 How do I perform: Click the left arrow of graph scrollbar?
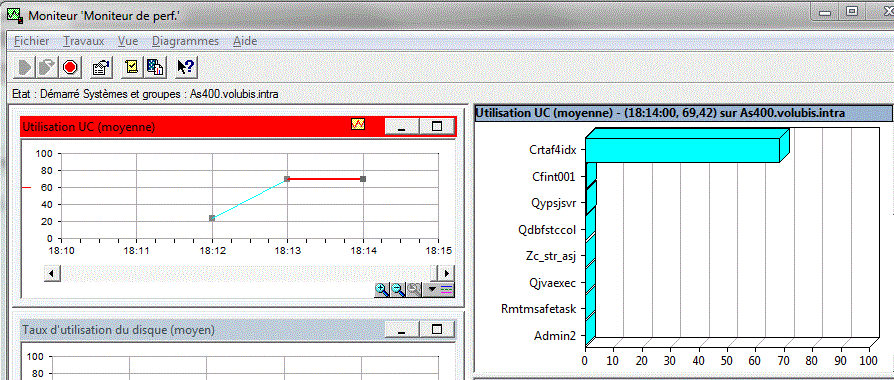click(x=52, y=273)
